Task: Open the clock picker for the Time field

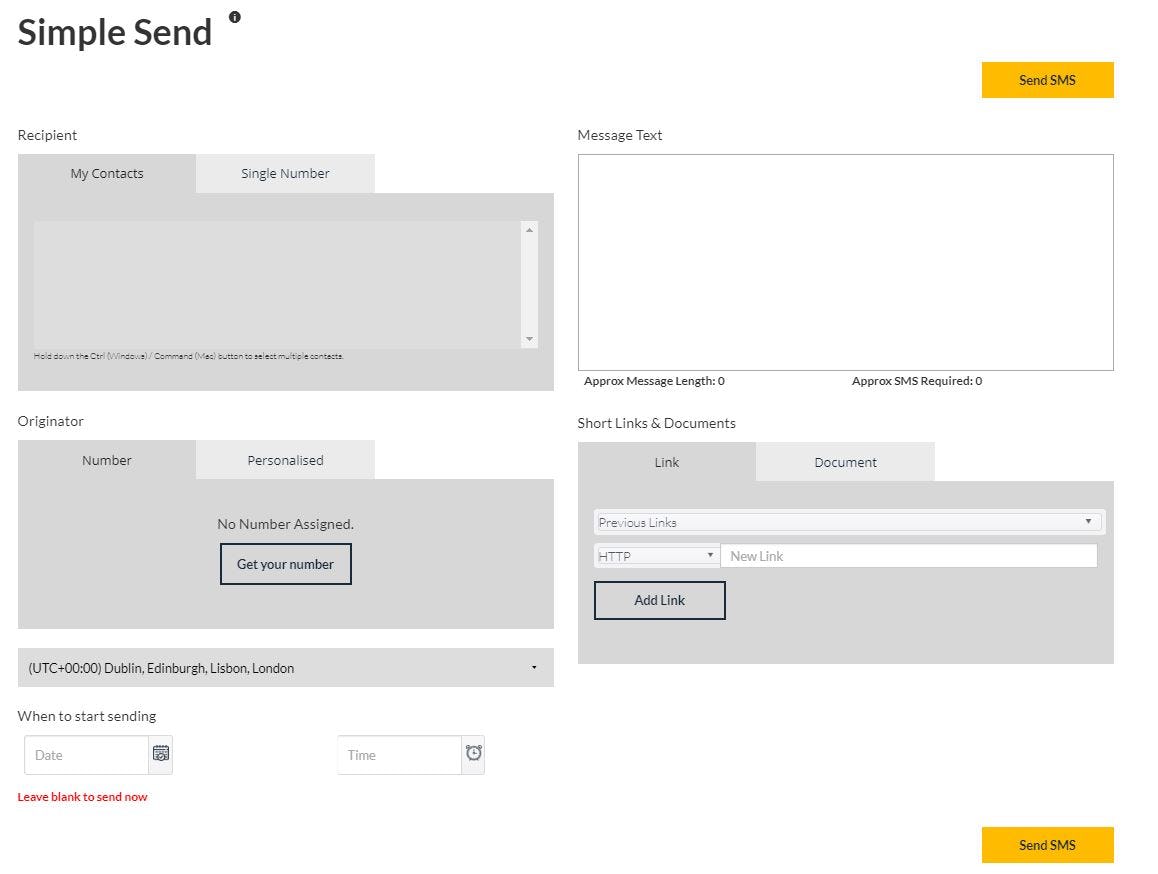Action: tap(473, 753)
